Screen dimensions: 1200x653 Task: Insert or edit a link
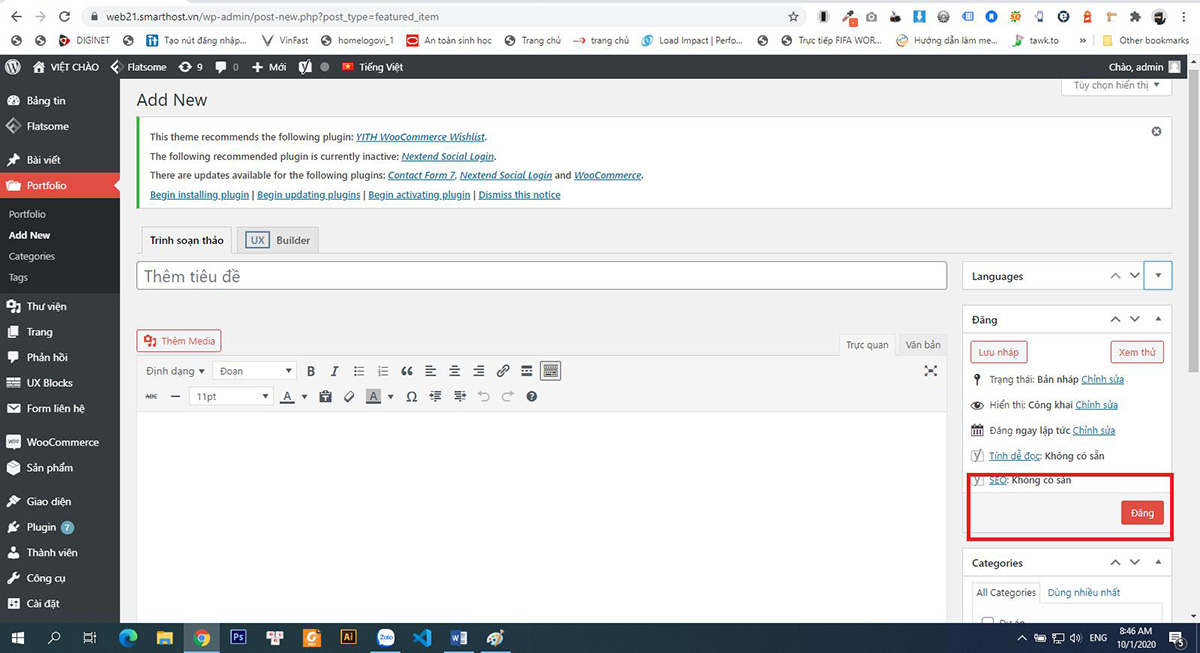(x=503, y=371)
